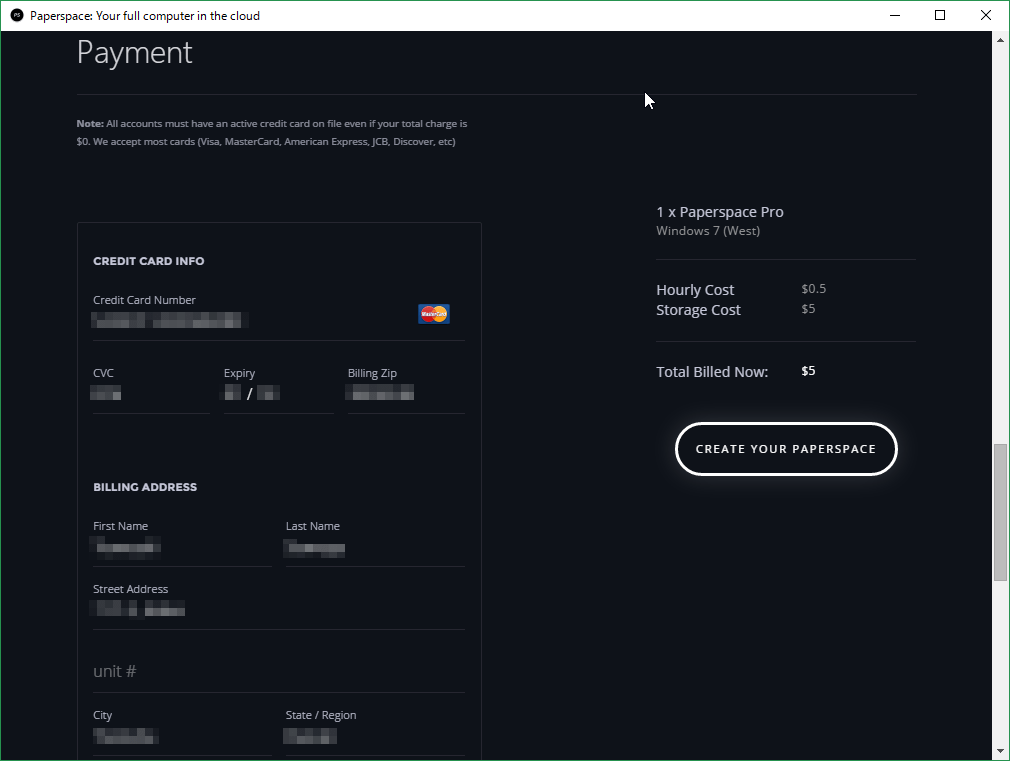Click the '1 x Paperspace Pro' text
1010x761 pixels.
(x=719, y=212)
